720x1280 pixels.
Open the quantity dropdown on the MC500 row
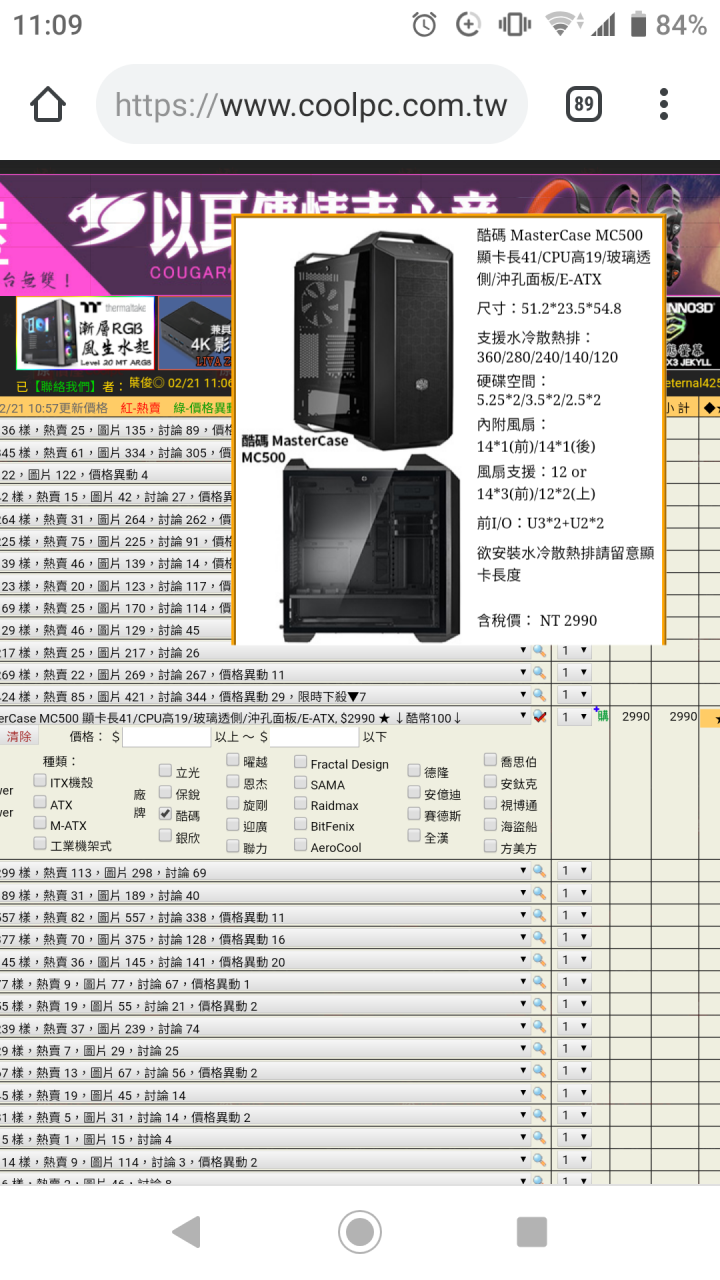pos(574,717)
